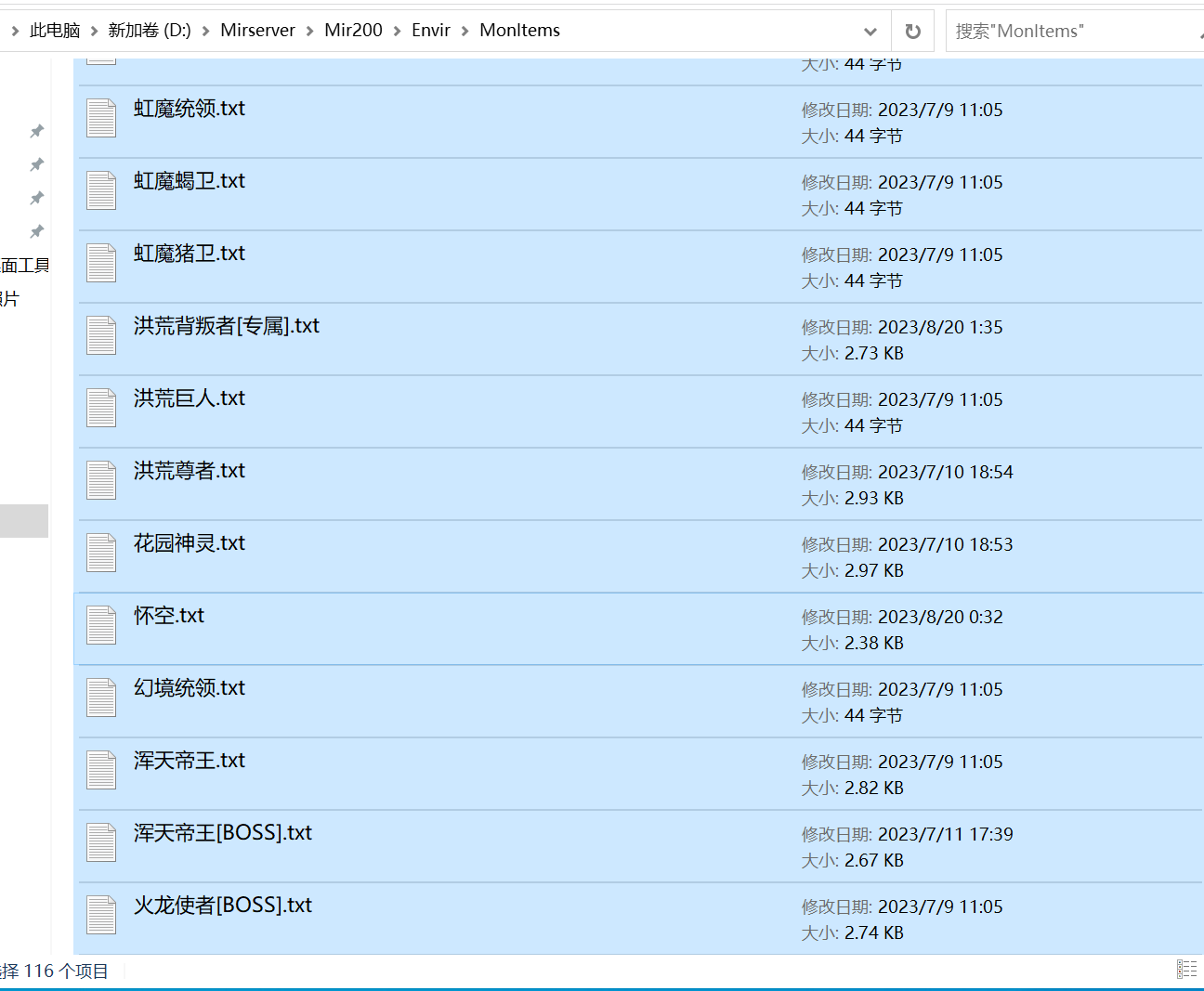Click the filename label 怀空.txt

click(x=169, y=616)
